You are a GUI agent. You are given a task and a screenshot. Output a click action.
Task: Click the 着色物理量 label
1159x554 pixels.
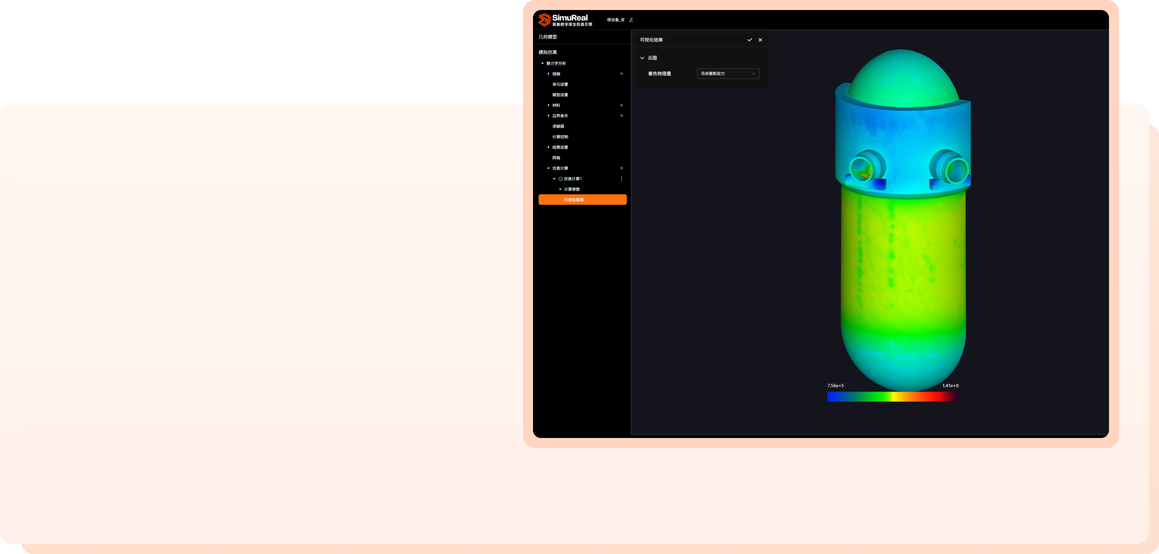pos(659,74)
